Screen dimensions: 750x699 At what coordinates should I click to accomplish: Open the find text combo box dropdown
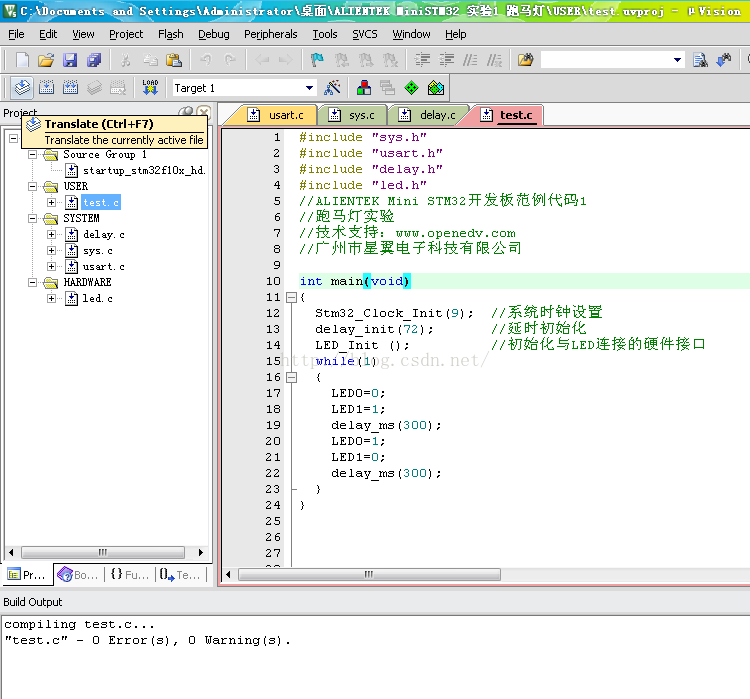677,60
